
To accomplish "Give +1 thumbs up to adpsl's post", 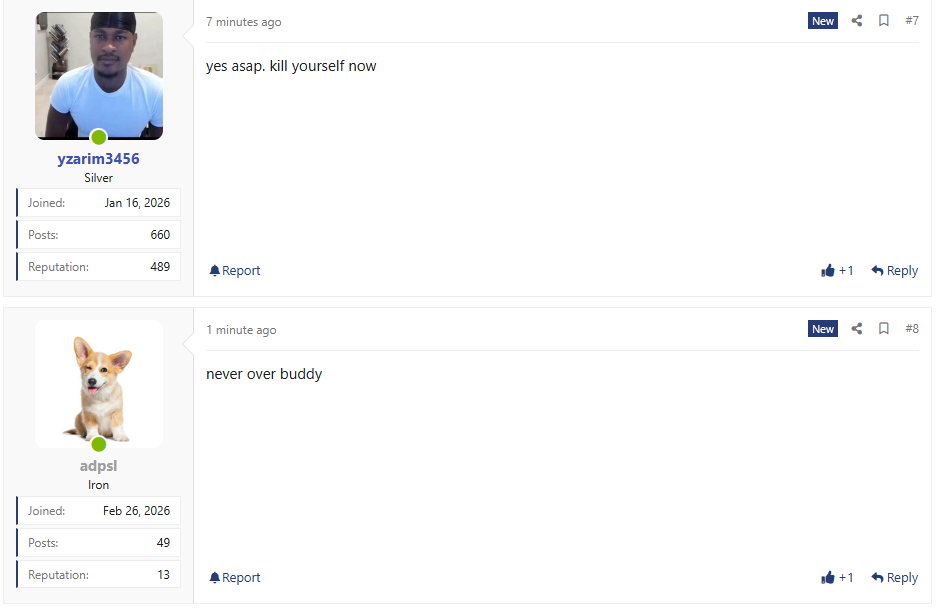I will [x=837, y=578].
